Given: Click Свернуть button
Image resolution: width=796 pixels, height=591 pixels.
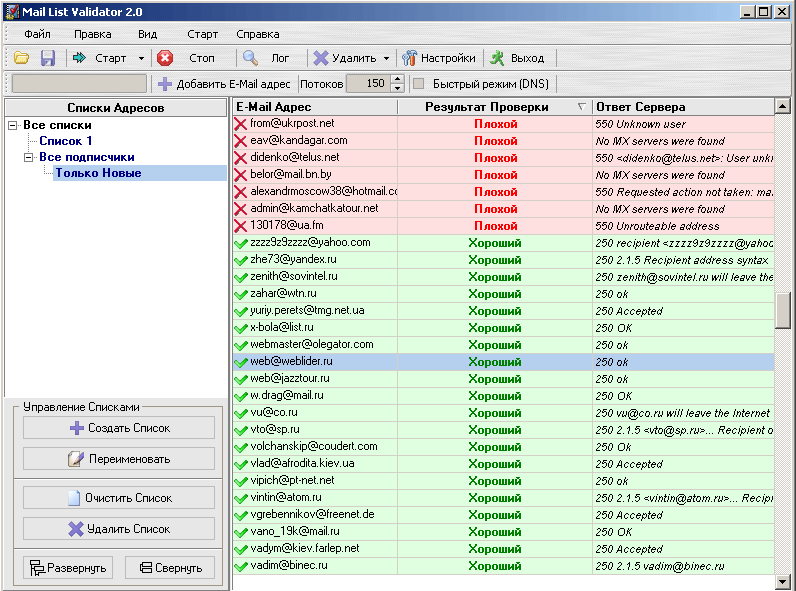Looking at the screenshot, I should click(170, 568).
